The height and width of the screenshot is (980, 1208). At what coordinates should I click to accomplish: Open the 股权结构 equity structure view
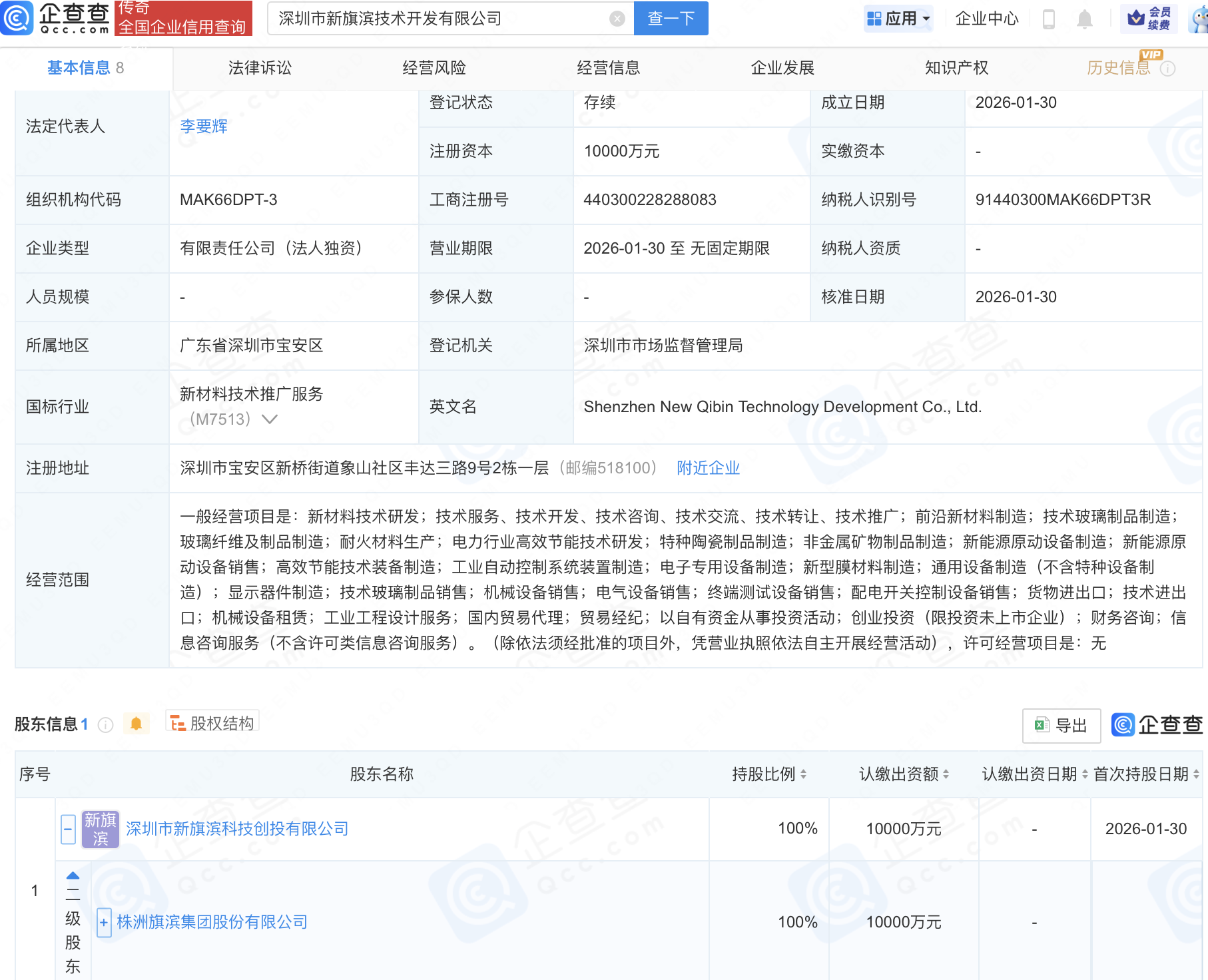tap(212, 723)
